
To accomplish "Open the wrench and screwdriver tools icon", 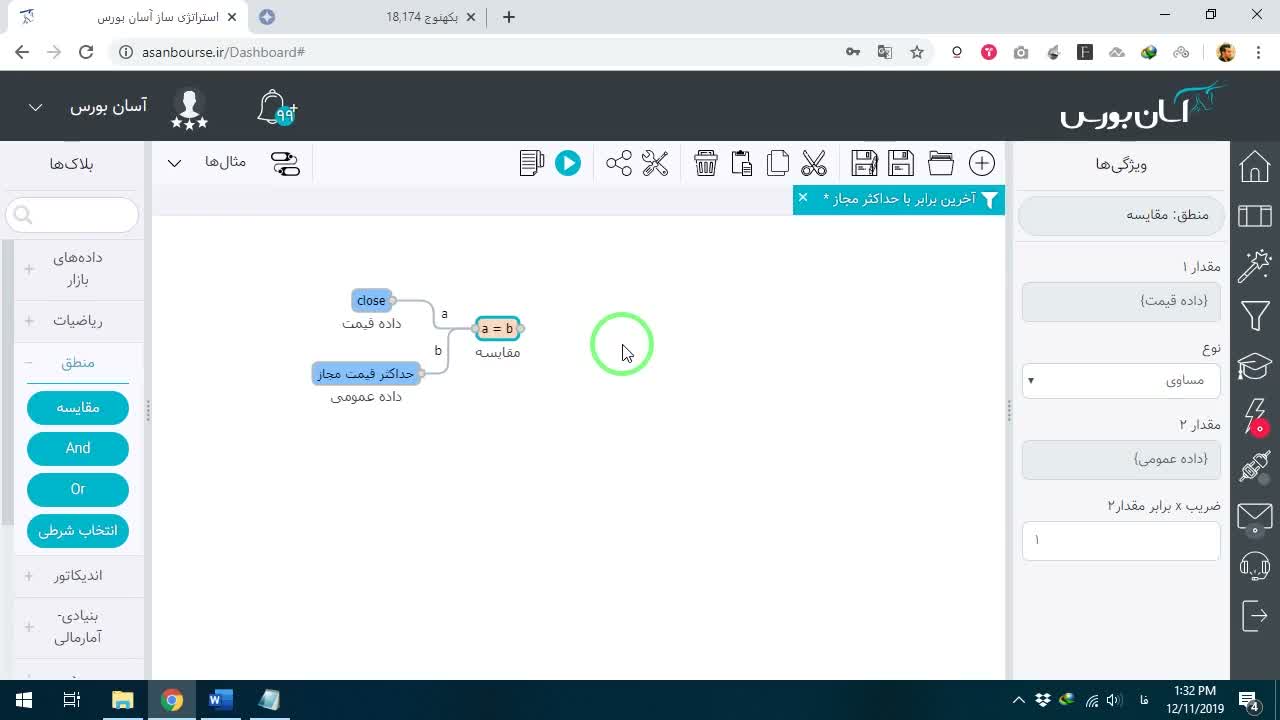I will (x=655, y=163).
